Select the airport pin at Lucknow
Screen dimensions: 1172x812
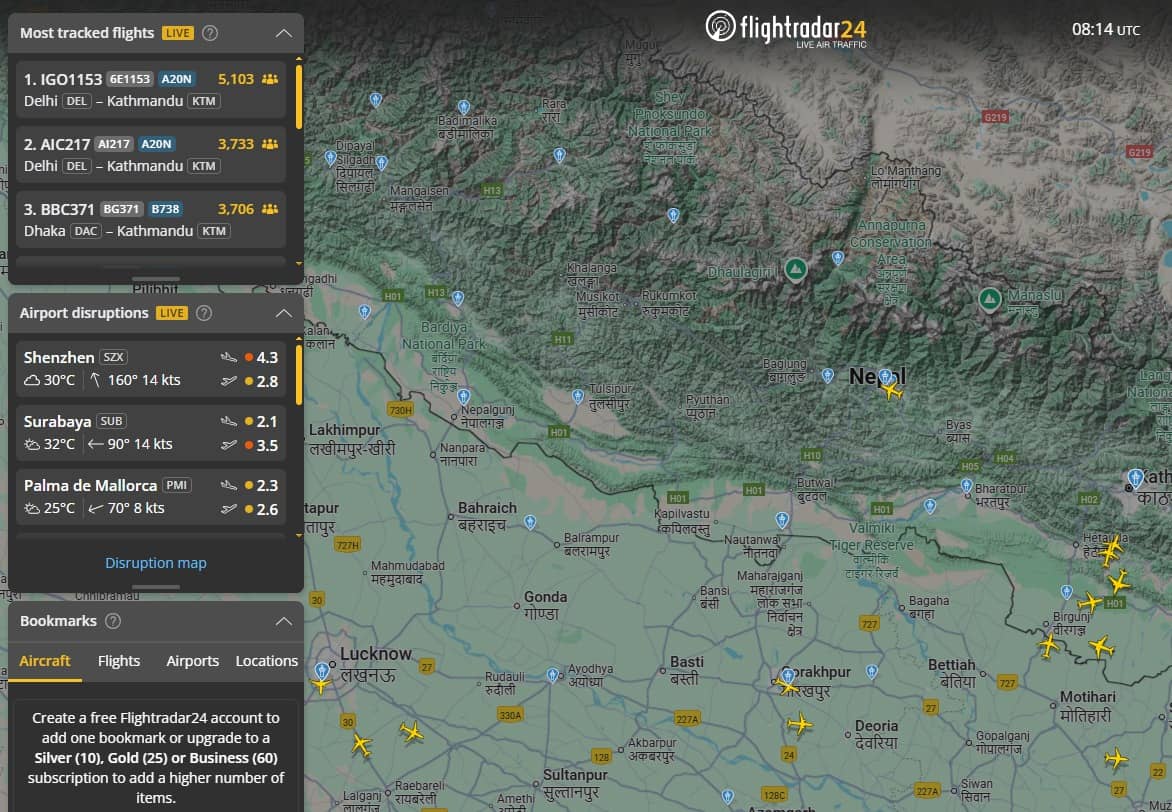pyautogui.click(x=322, y=670)
